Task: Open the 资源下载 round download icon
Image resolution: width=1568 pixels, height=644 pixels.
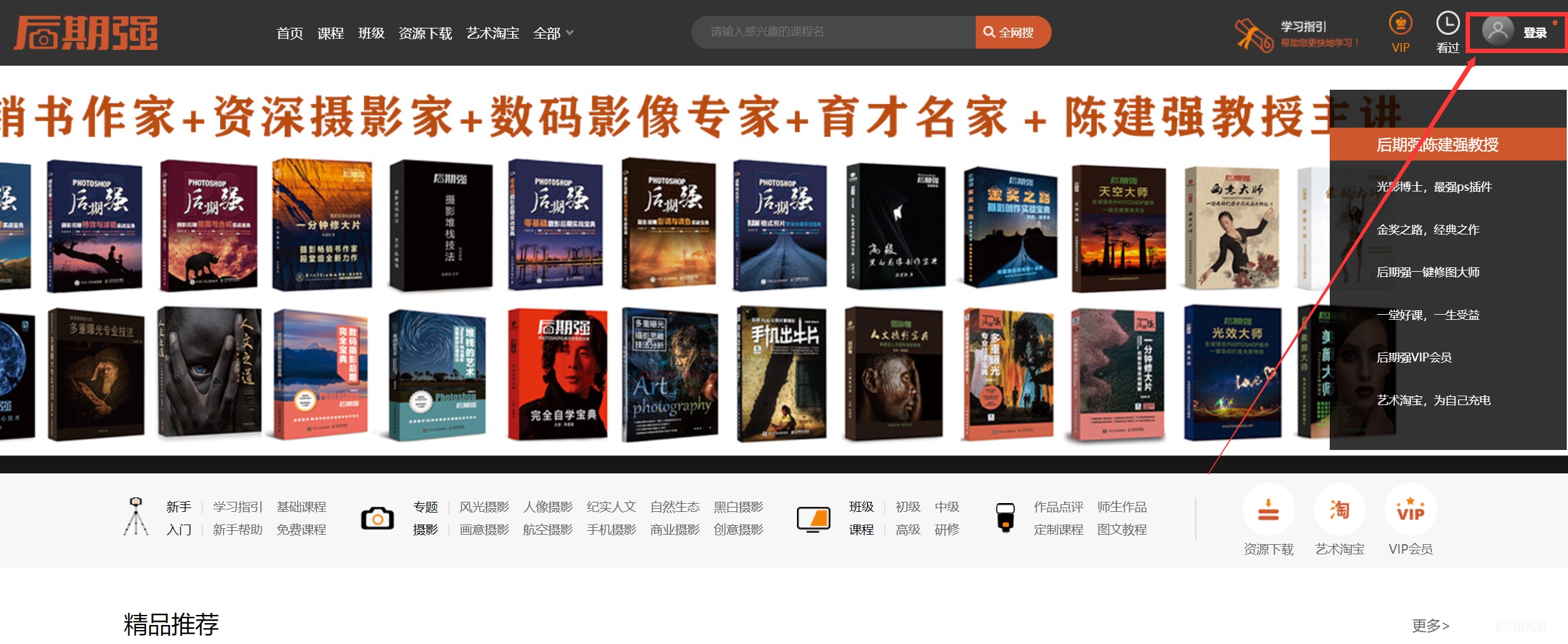Action: (x=1268, y=509)
